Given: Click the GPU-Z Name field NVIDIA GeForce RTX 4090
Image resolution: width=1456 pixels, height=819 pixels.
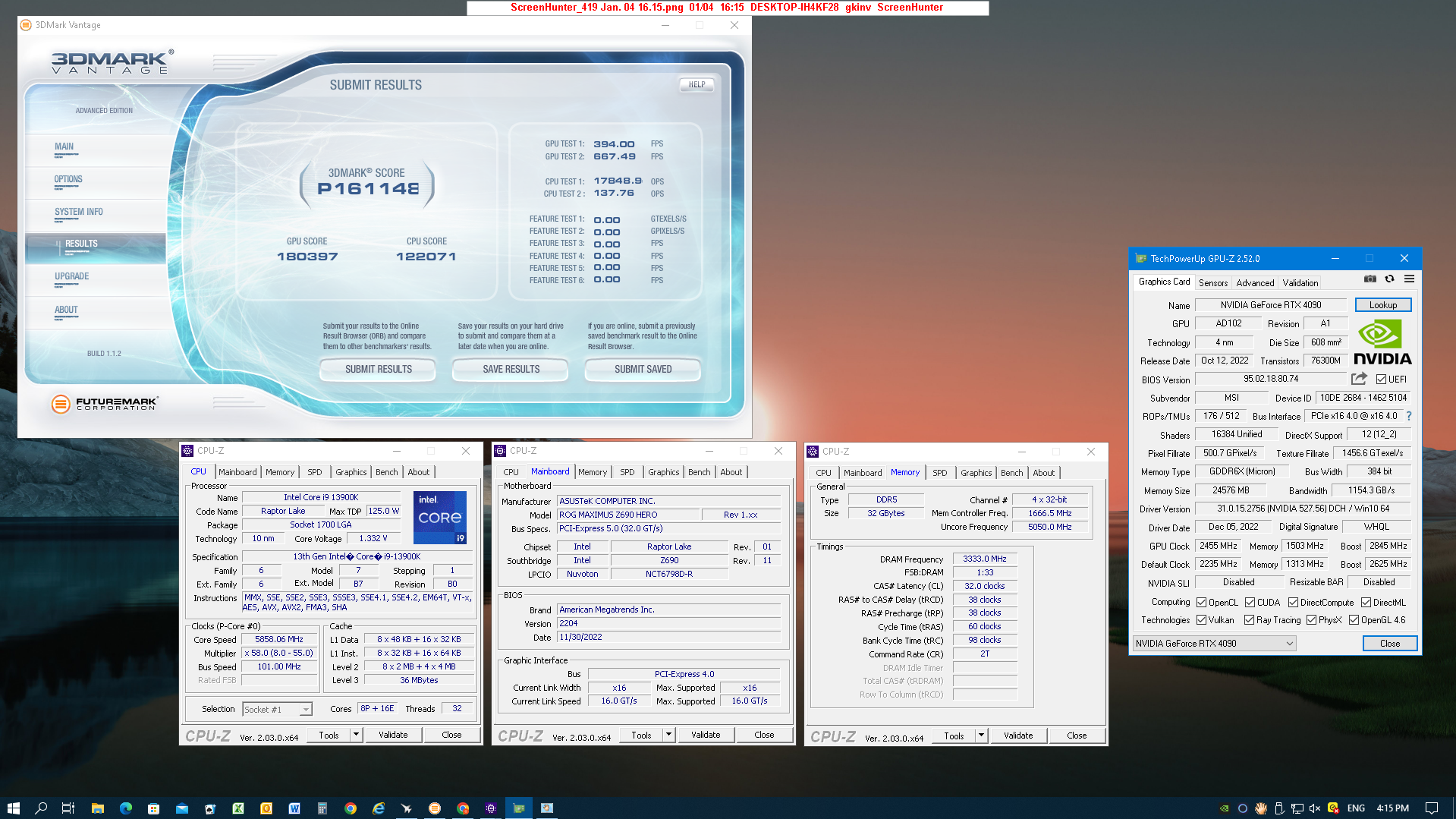Looking at the screenshot, I should 1271,304.
